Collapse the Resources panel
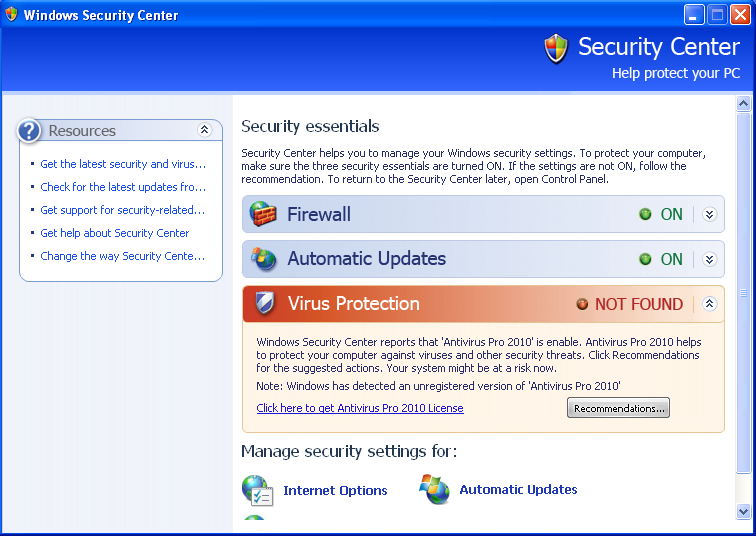 204,130
